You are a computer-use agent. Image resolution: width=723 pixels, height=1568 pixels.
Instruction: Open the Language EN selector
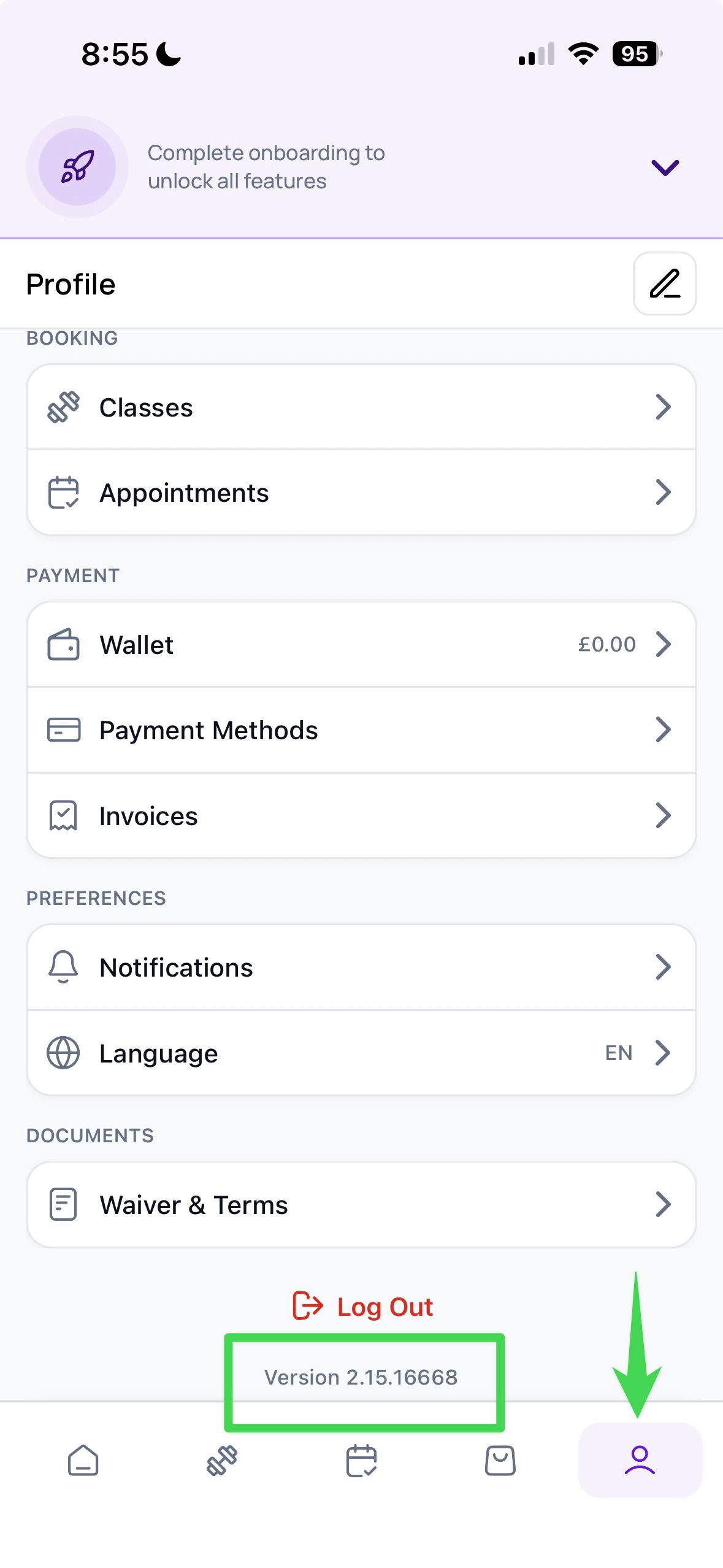pos(361,1053)
